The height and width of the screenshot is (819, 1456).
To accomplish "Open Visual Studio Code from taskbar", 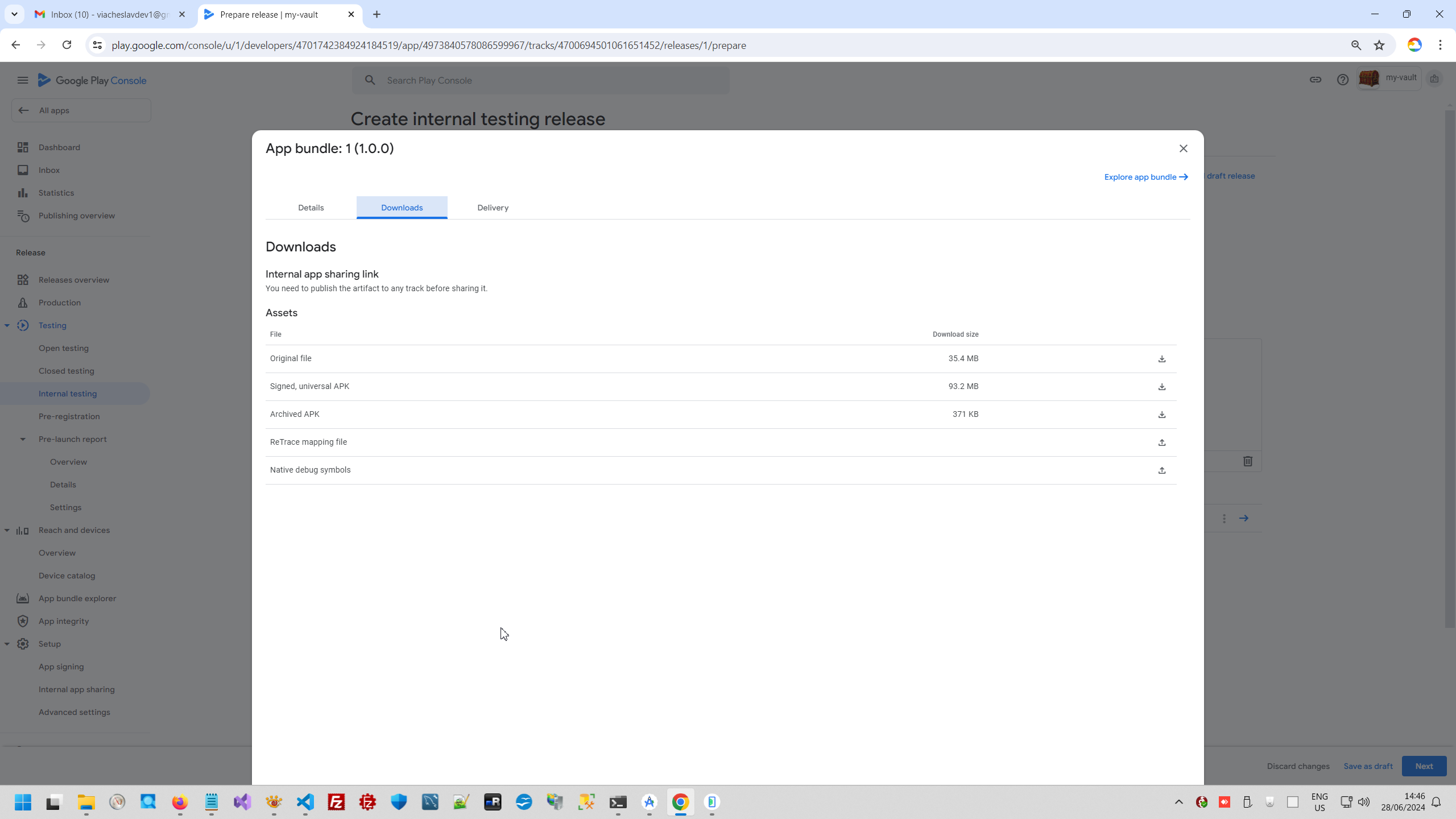I will pos(305,802).
